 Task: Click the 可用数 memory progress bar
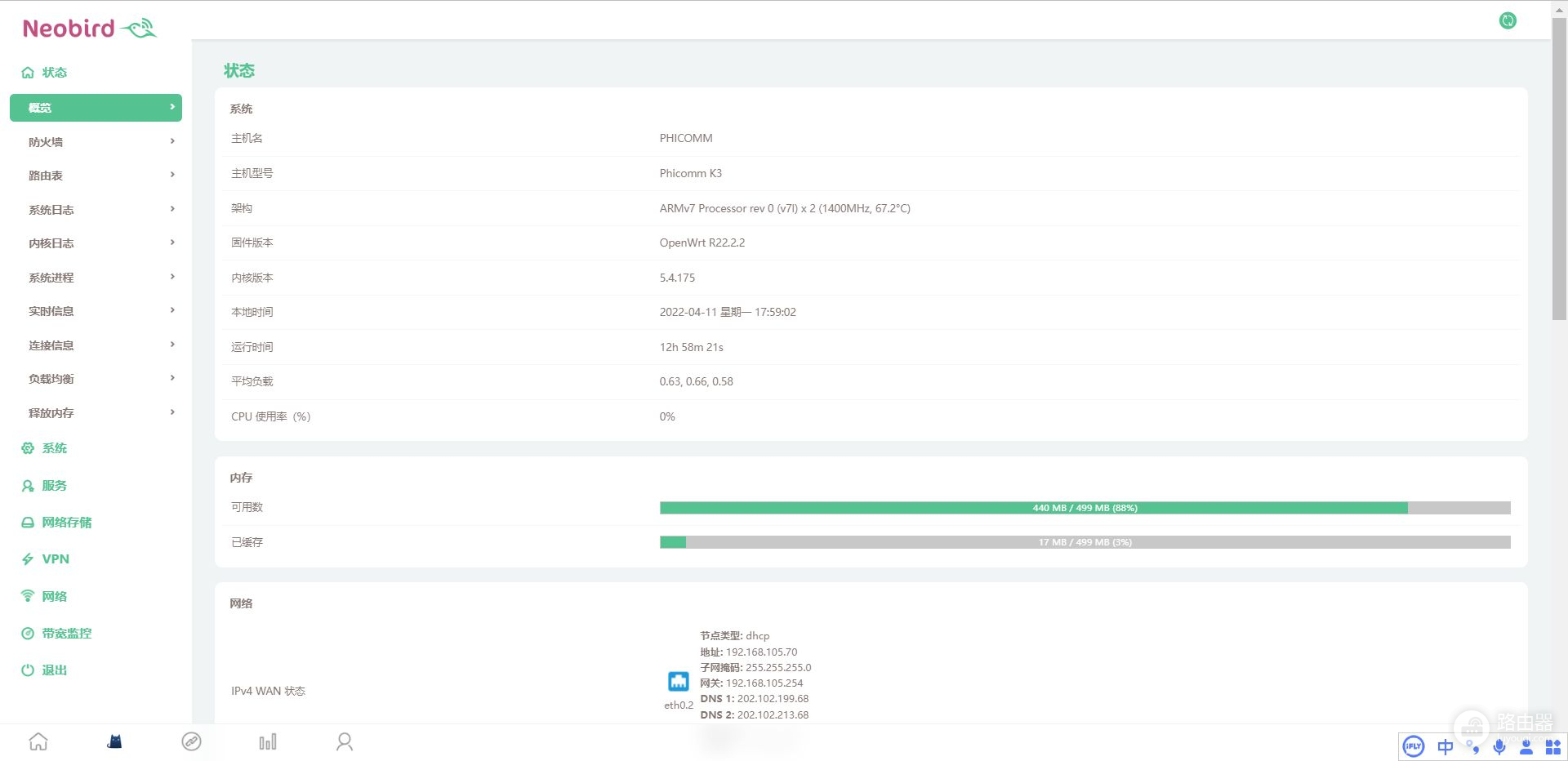1085,508
